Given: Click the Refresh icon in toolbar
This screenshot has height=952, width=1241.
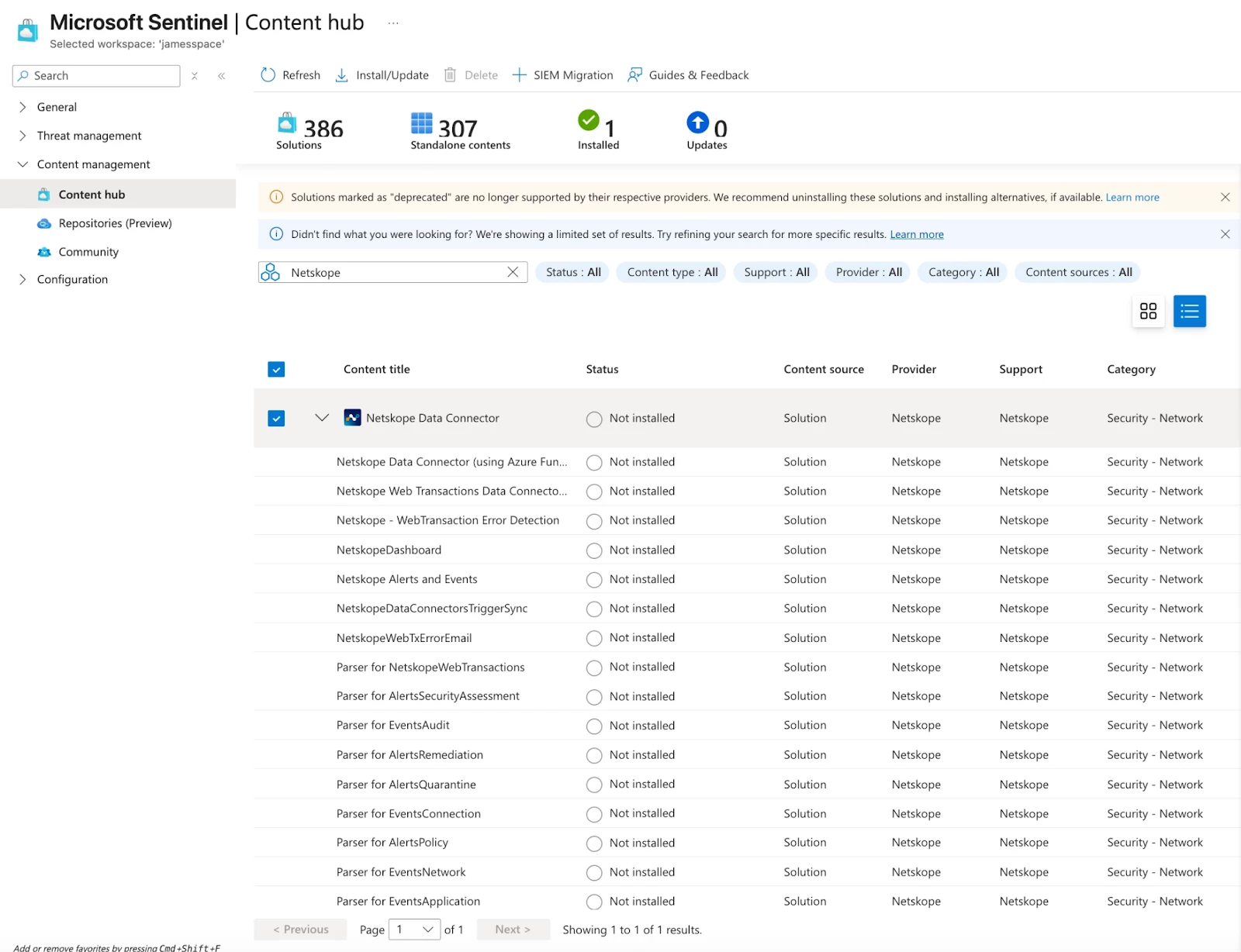Looking at the screenshot, I should (x=268, y=75).
